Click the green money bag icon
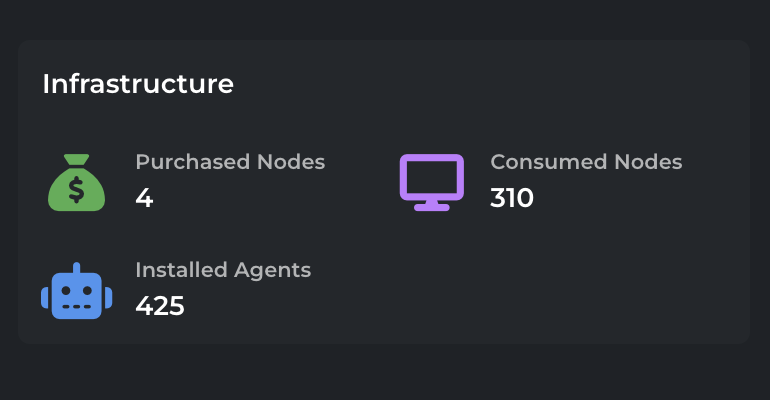 (76, 183)
